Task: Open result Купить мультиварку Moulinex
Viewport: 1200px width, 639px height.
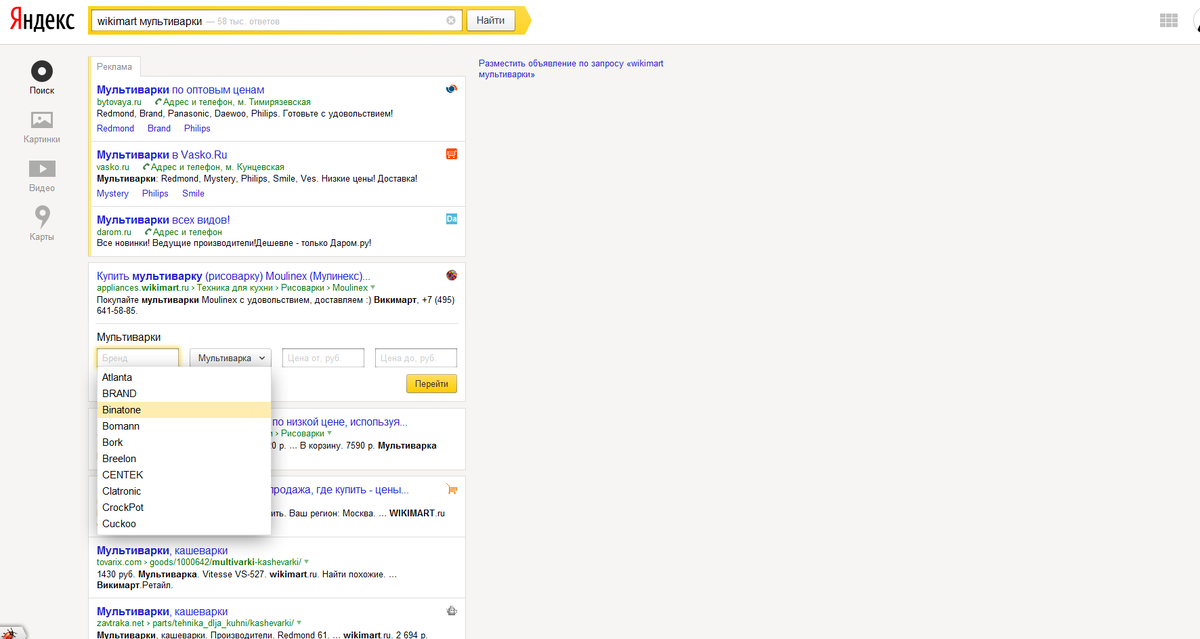Action: [233, 275]
